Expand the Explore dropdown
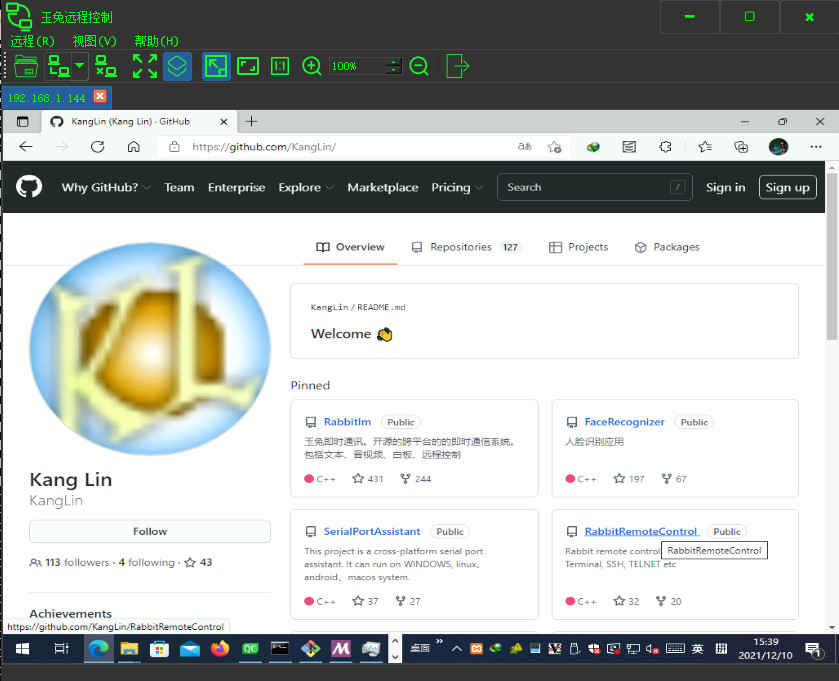839x681 pixels. (306, 187)
